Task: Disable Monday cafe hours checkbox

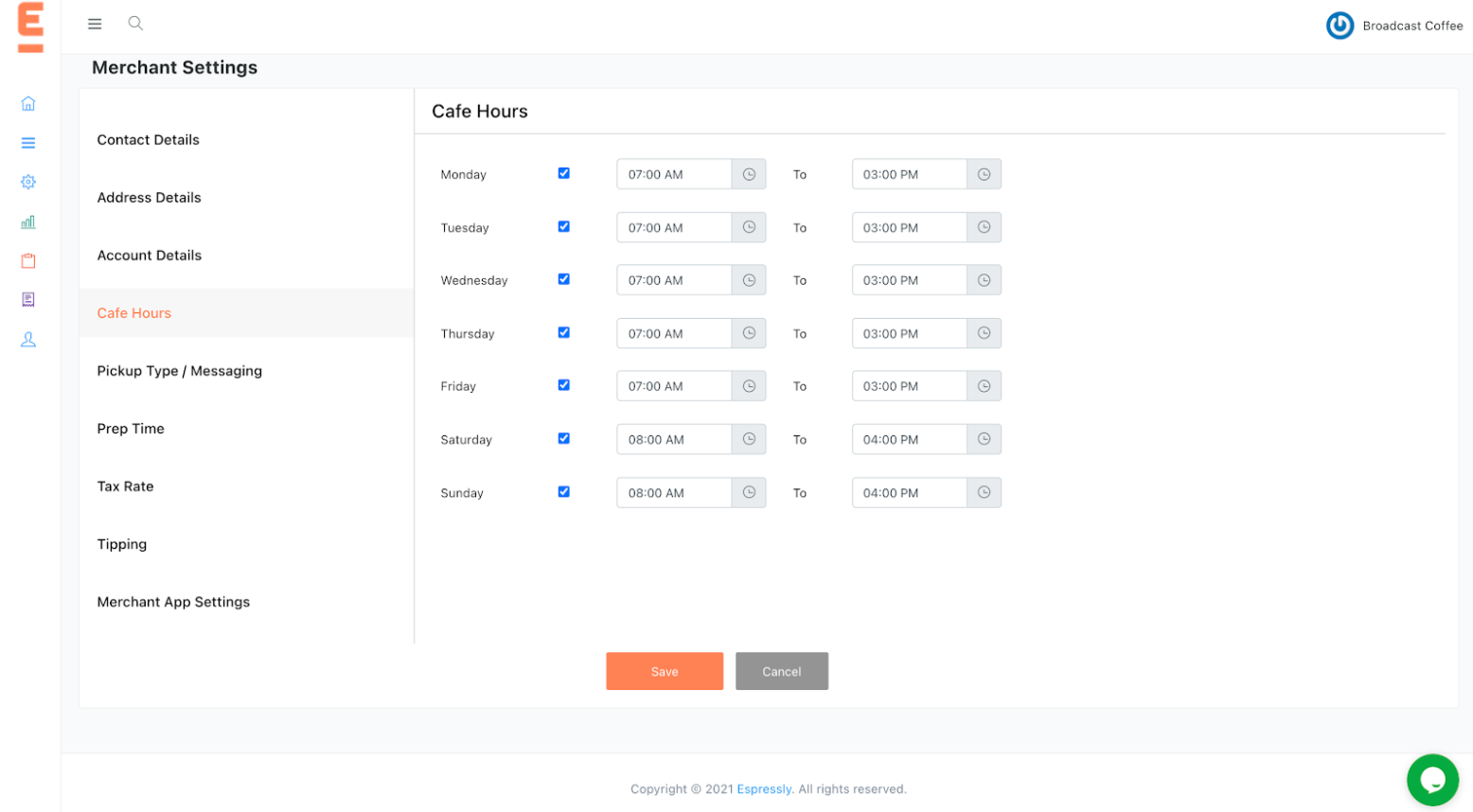Action: point(563,173)
